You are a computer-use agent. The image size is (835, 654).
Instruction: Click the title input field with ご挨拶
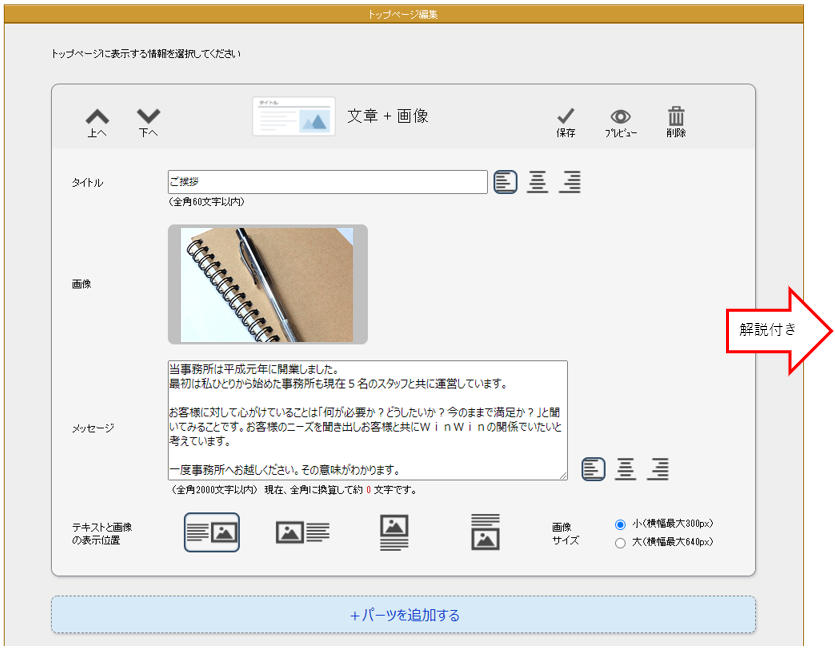pos(327,182)
